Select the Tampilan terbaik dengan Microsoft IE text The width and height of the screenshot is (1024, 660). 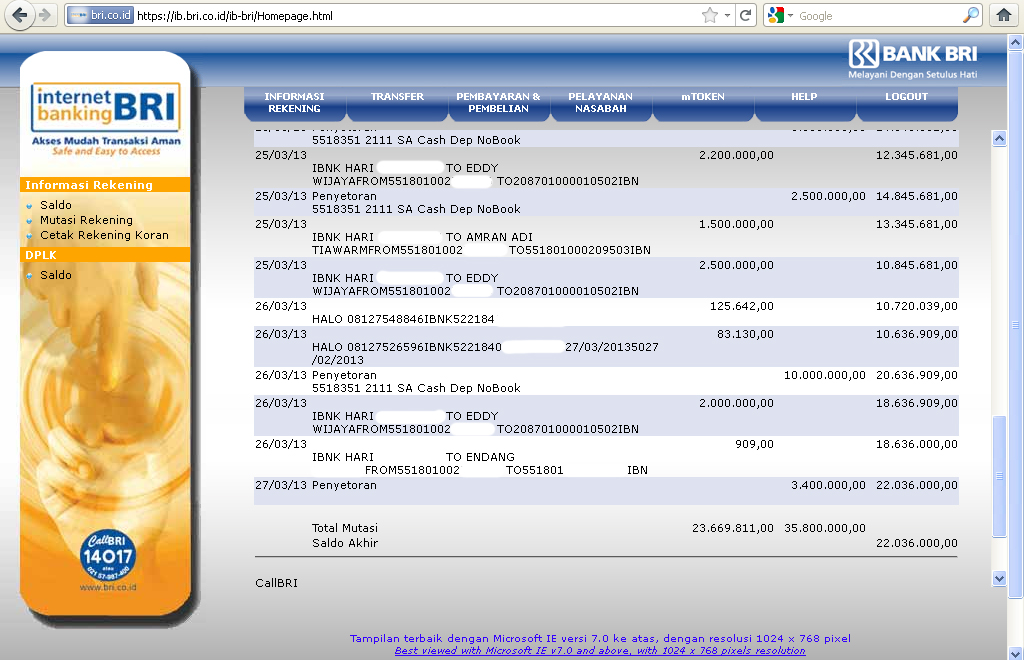coord(600,638)
